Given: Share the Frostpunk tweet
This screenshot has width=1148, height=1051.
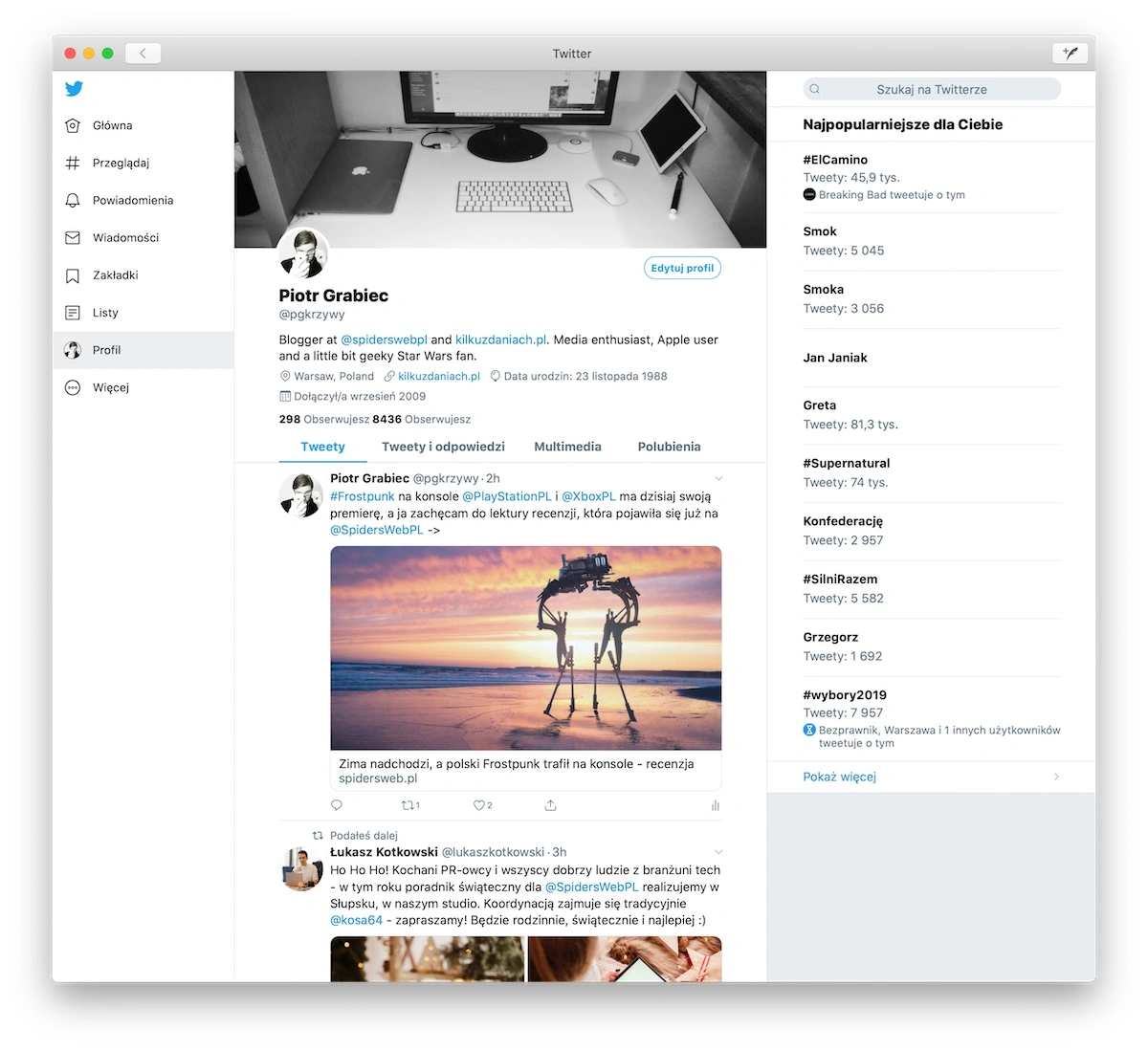Looking at the screenshot, I should [x=550, y=805].
